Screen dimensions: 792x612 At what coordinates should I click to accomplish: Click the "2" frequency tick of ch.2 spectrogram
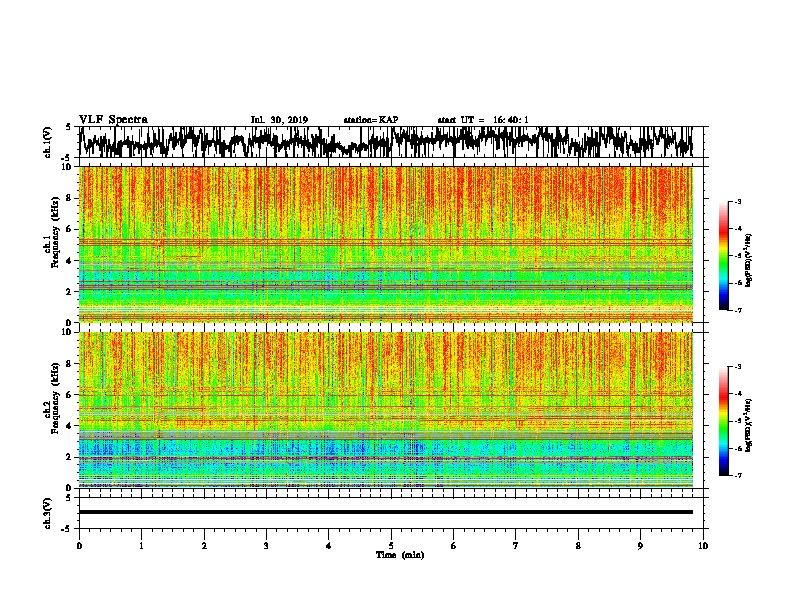[70, 457]
